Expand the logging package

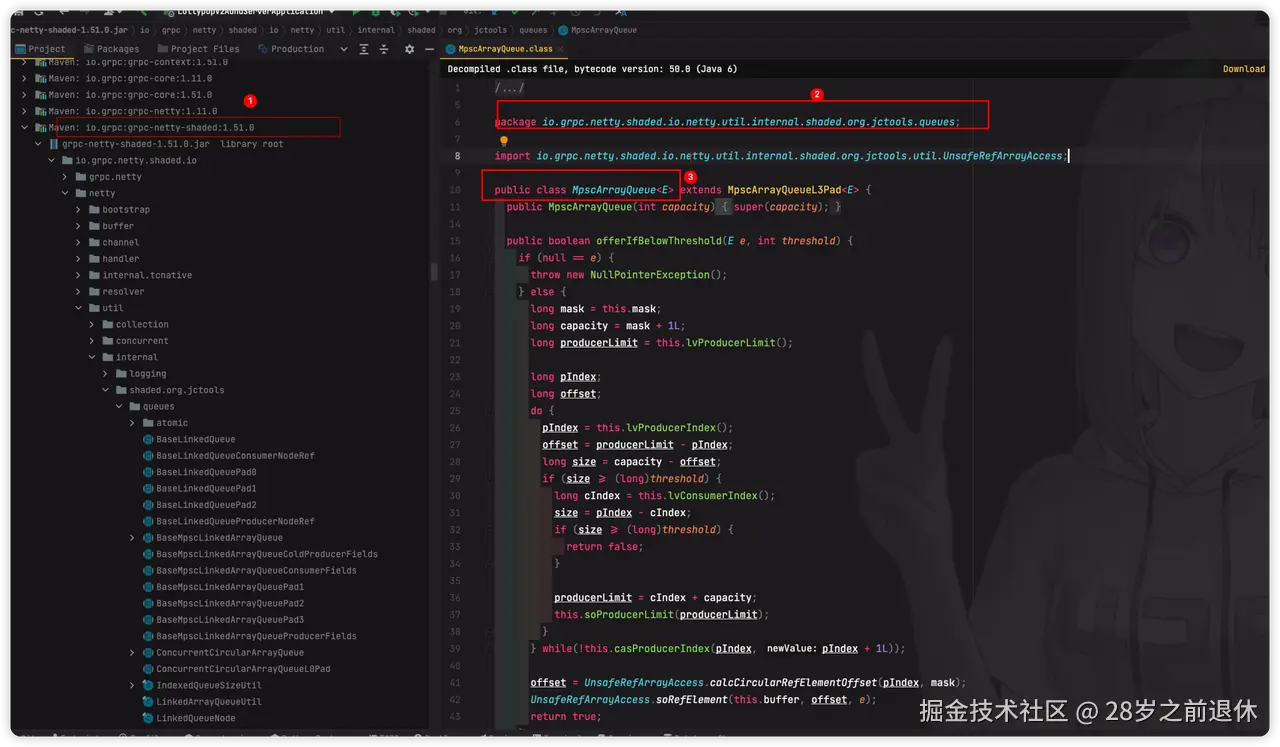(106, 374)
